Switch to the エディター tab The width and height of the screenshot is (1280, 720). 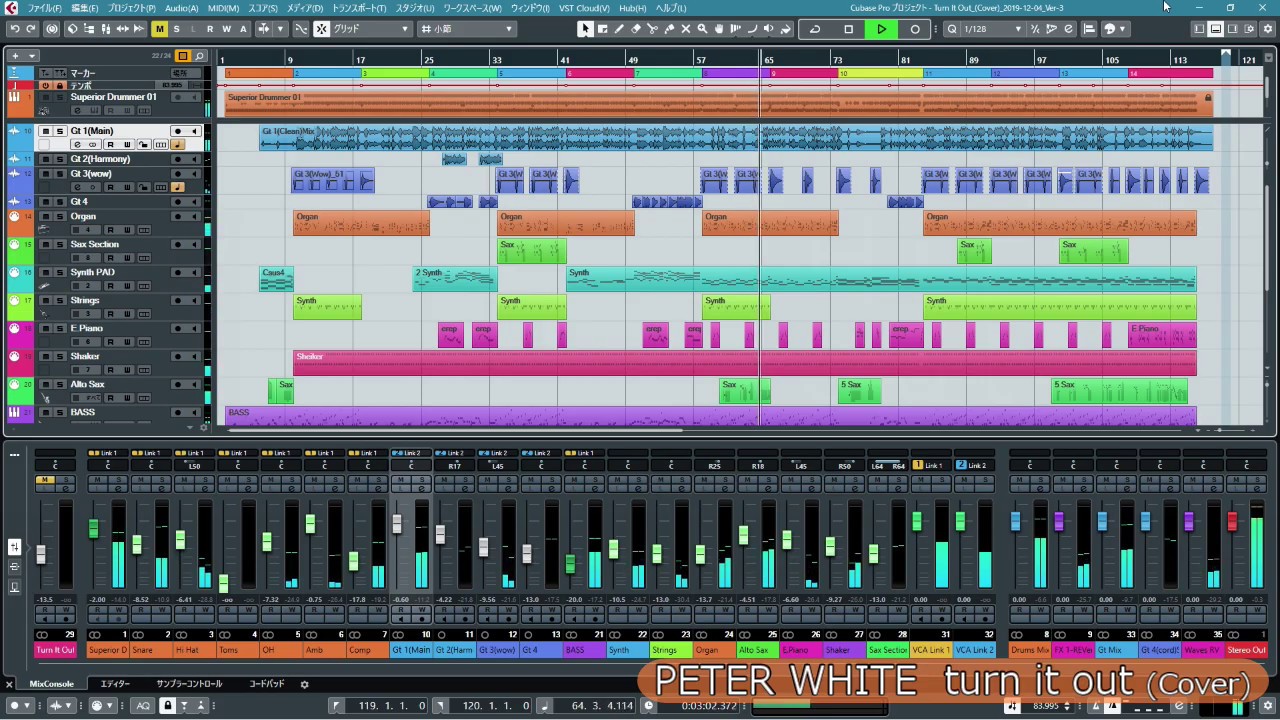[x=115, y=684]
